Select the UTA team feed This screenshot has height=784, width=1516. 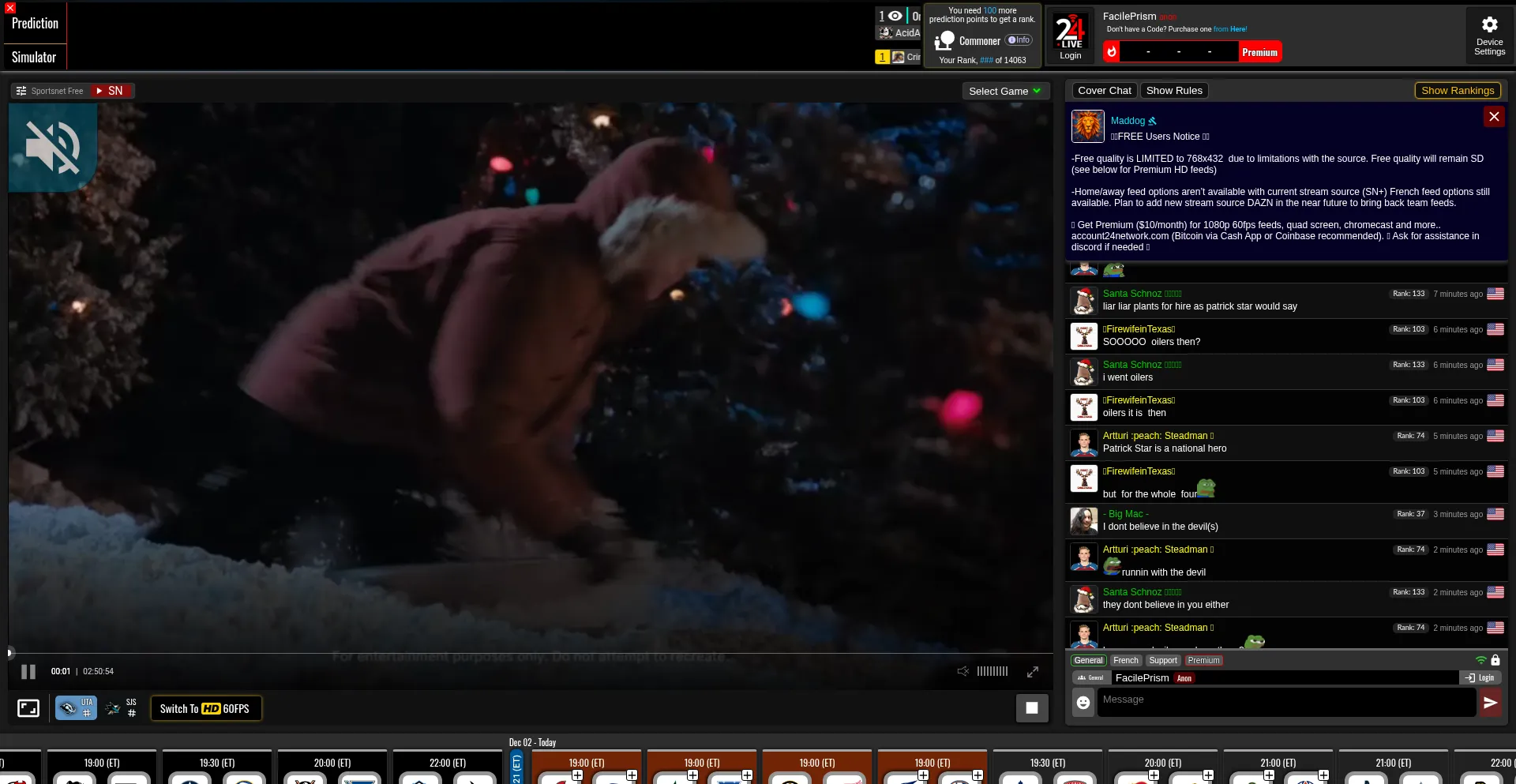pyautogui.click(x=76, y=708)
